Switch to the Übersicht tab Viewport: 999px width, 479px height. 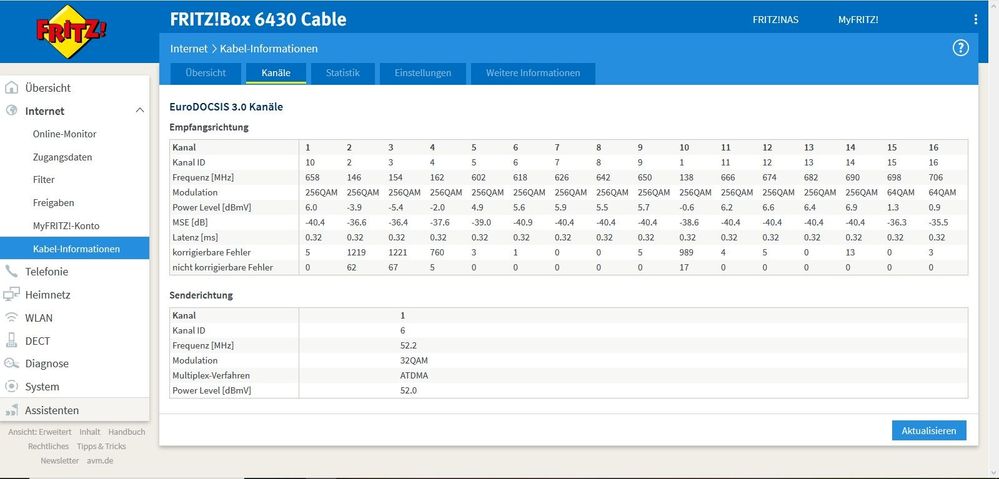click(x=206, y=73)
